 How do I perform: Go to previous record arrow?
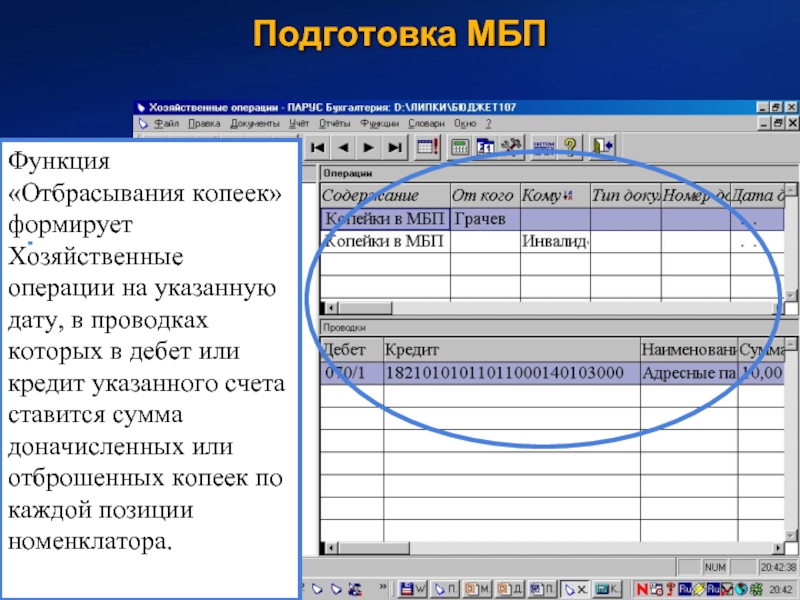pyautogui.click(x=343, y=147)
